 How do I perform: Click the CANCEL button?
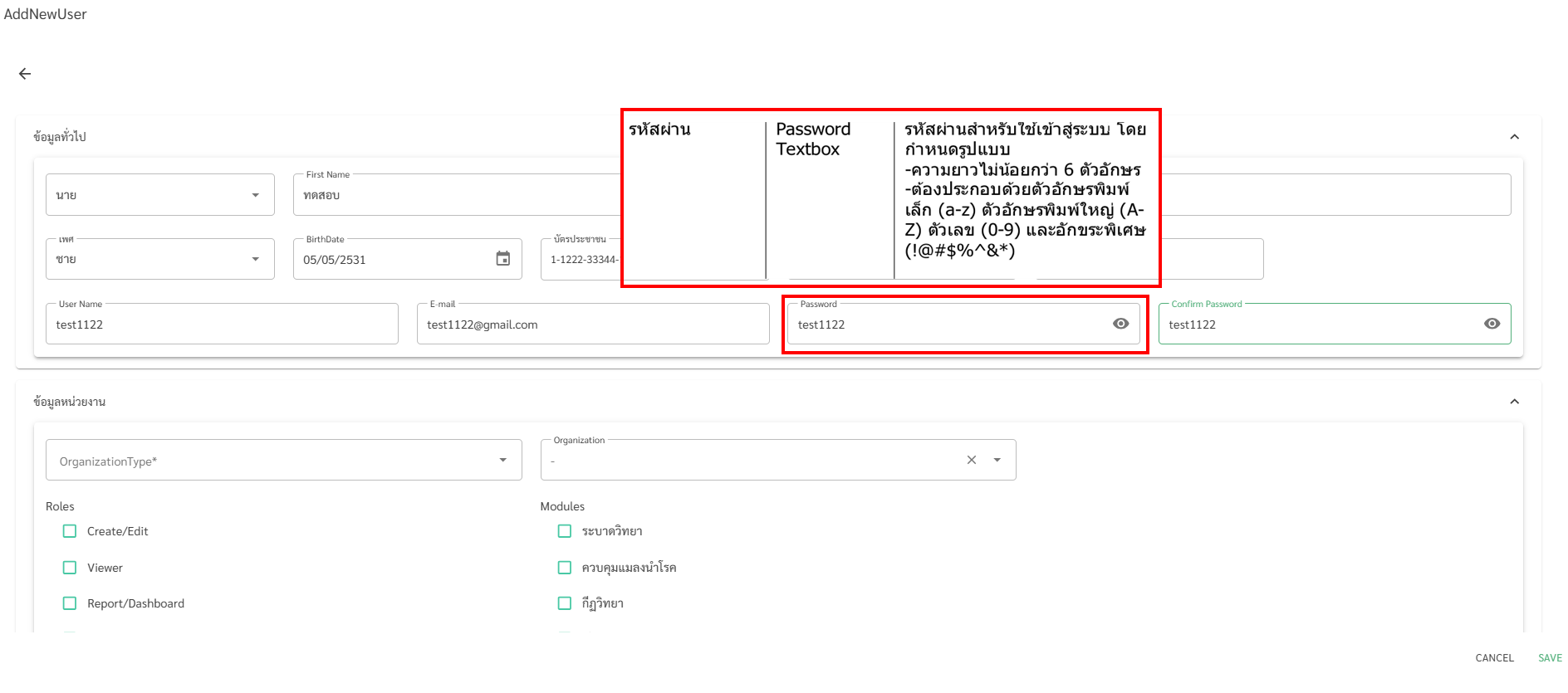pos(1494,658)
